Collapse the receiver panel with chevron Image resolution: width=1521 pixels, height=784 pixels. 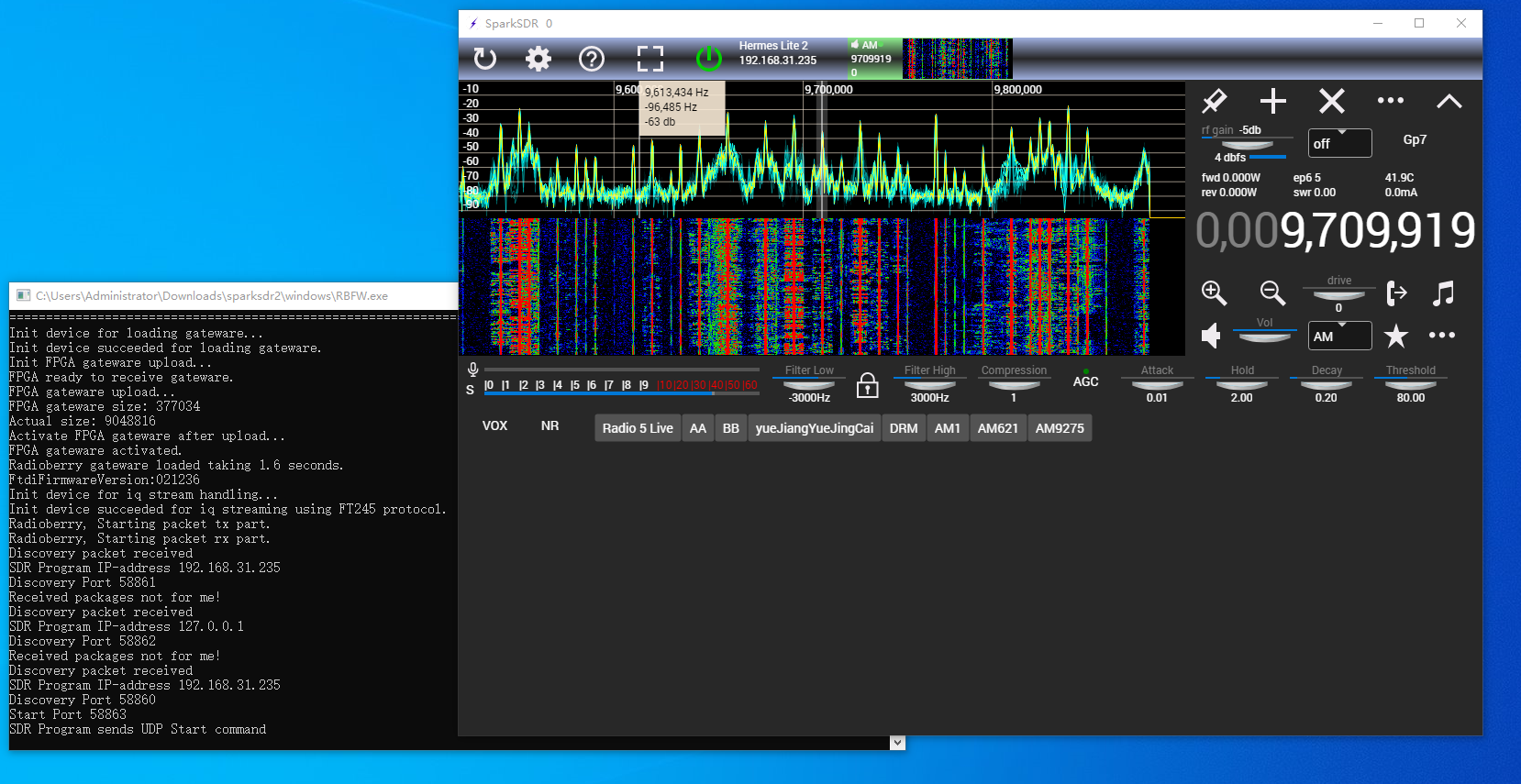click(x=1449, y=101)
